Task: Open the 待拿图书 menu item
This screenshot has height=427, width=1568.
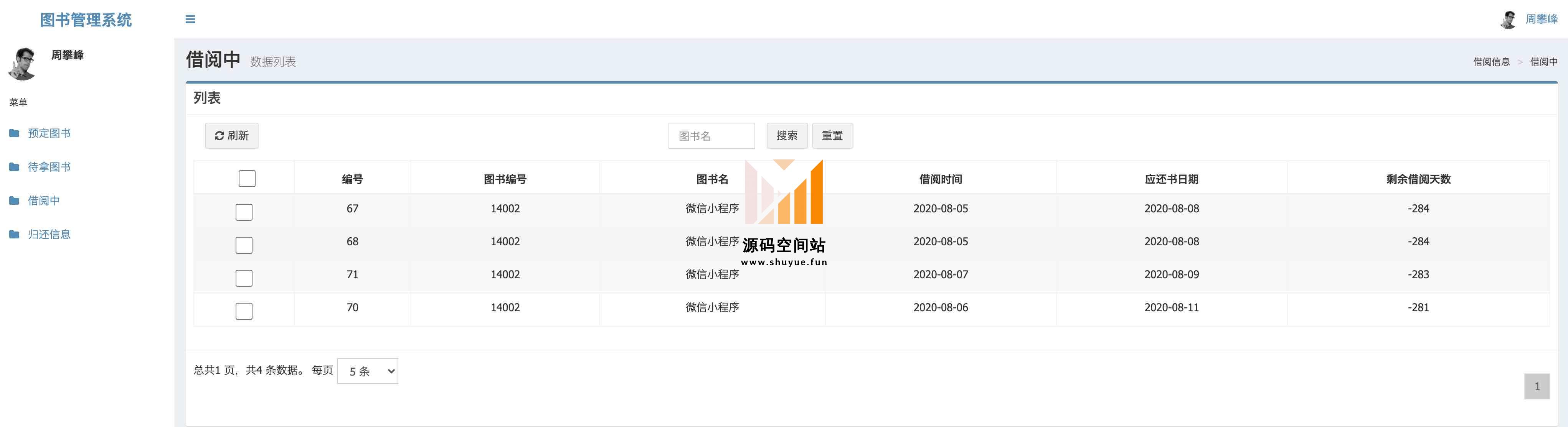Action: 49,167
